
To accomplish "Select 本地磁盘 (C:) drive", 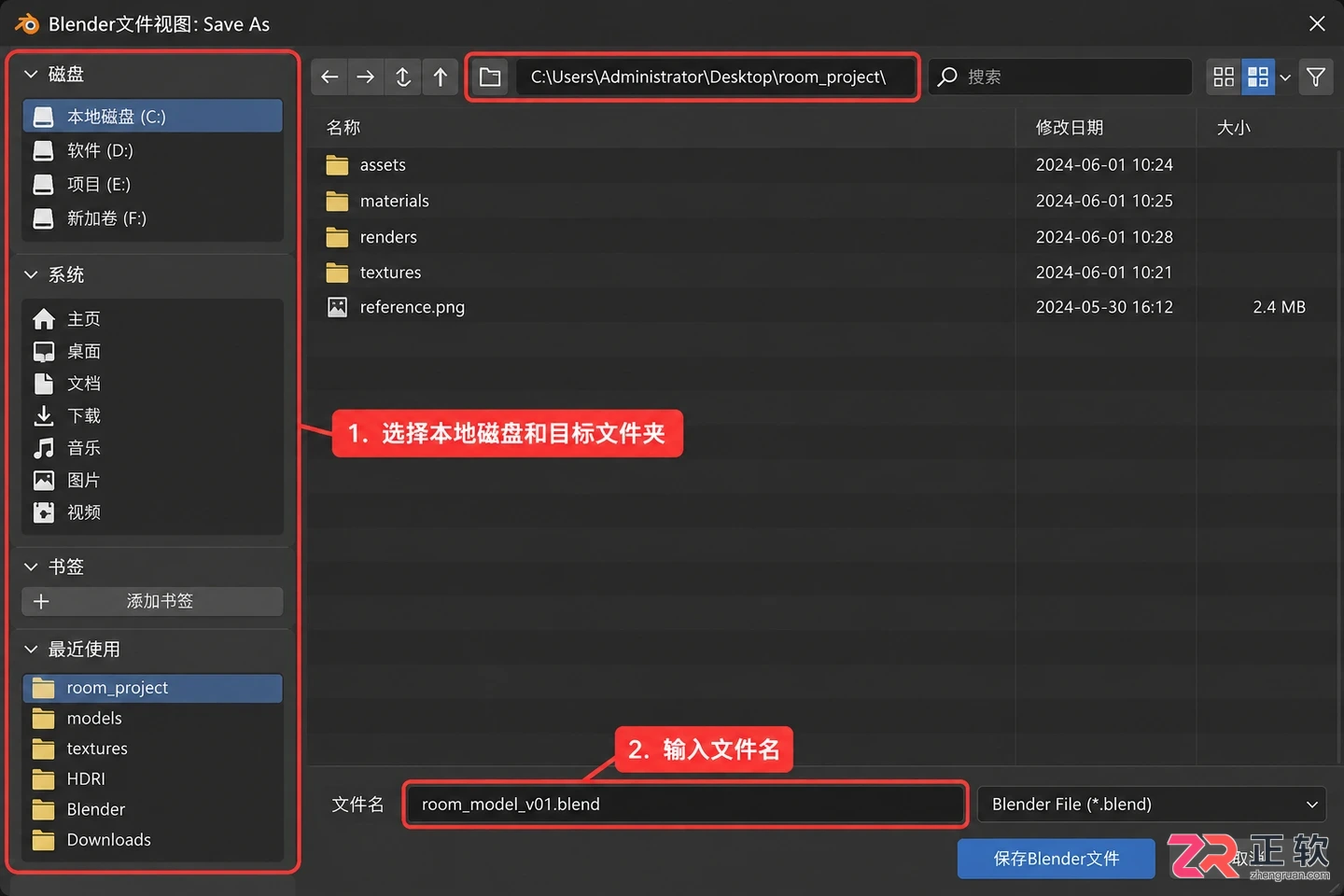I will click(152, 117).
